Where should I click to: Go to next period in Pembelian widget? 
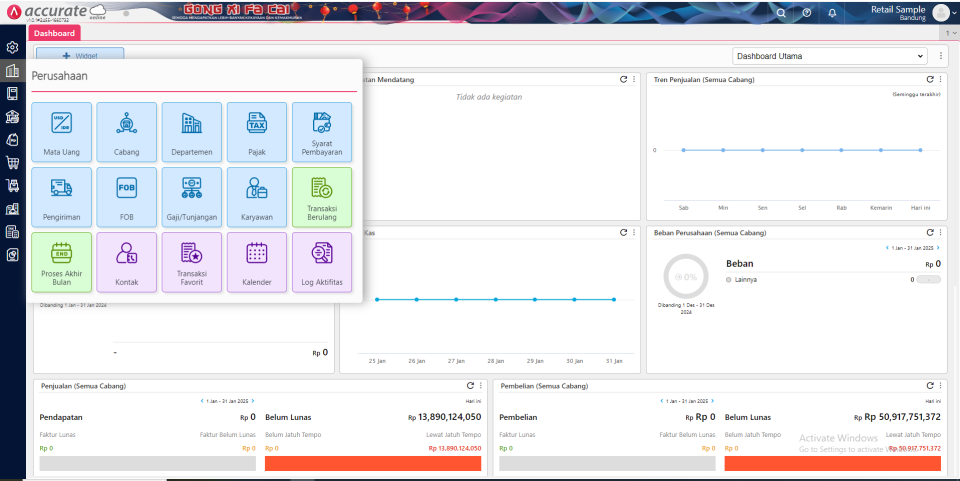click(713, 401)
